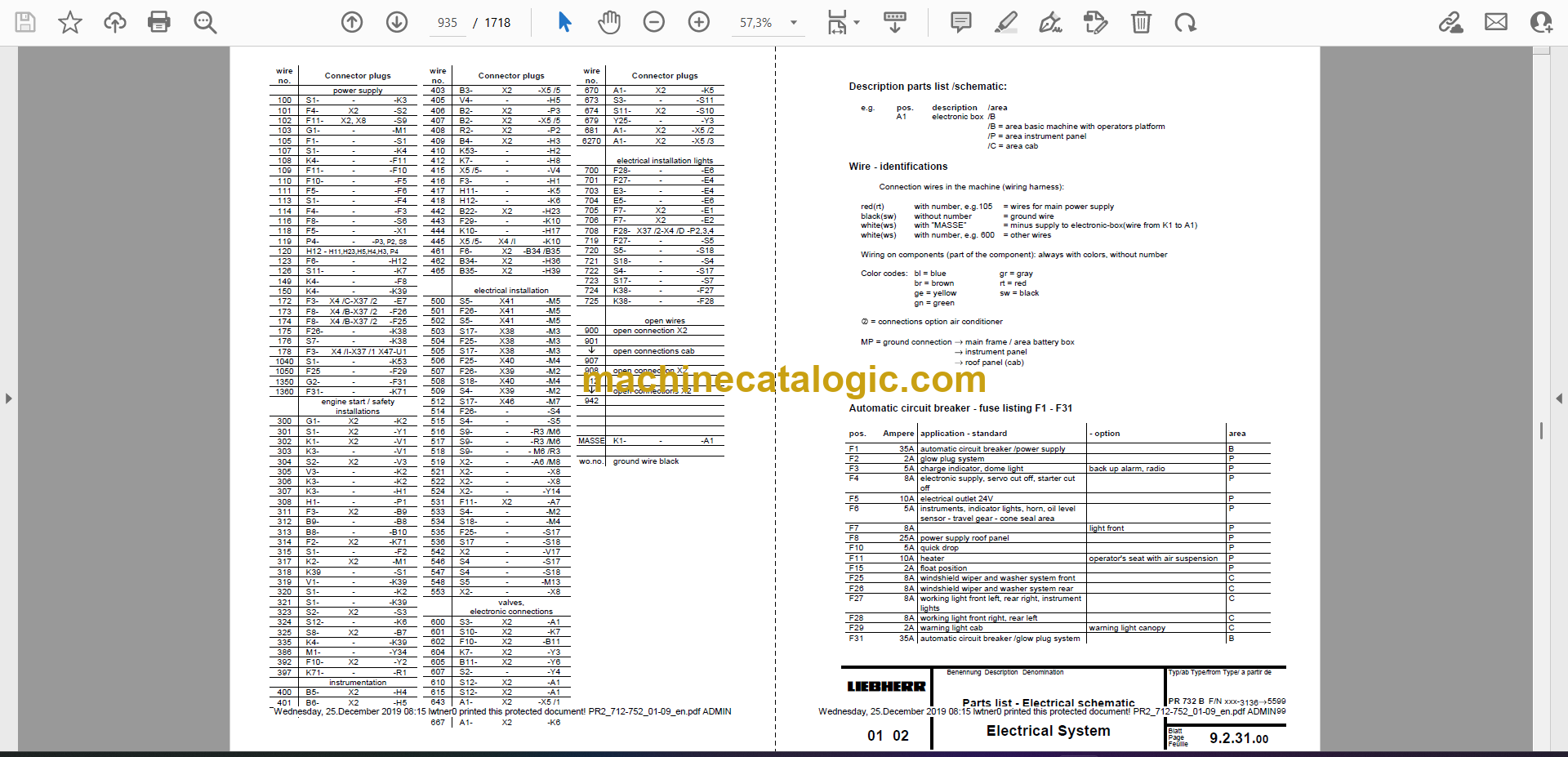This screenshot has width=1568, height=757.
Task: Click 'engine start / safety installations' label
Action: (x=358, y=407)
